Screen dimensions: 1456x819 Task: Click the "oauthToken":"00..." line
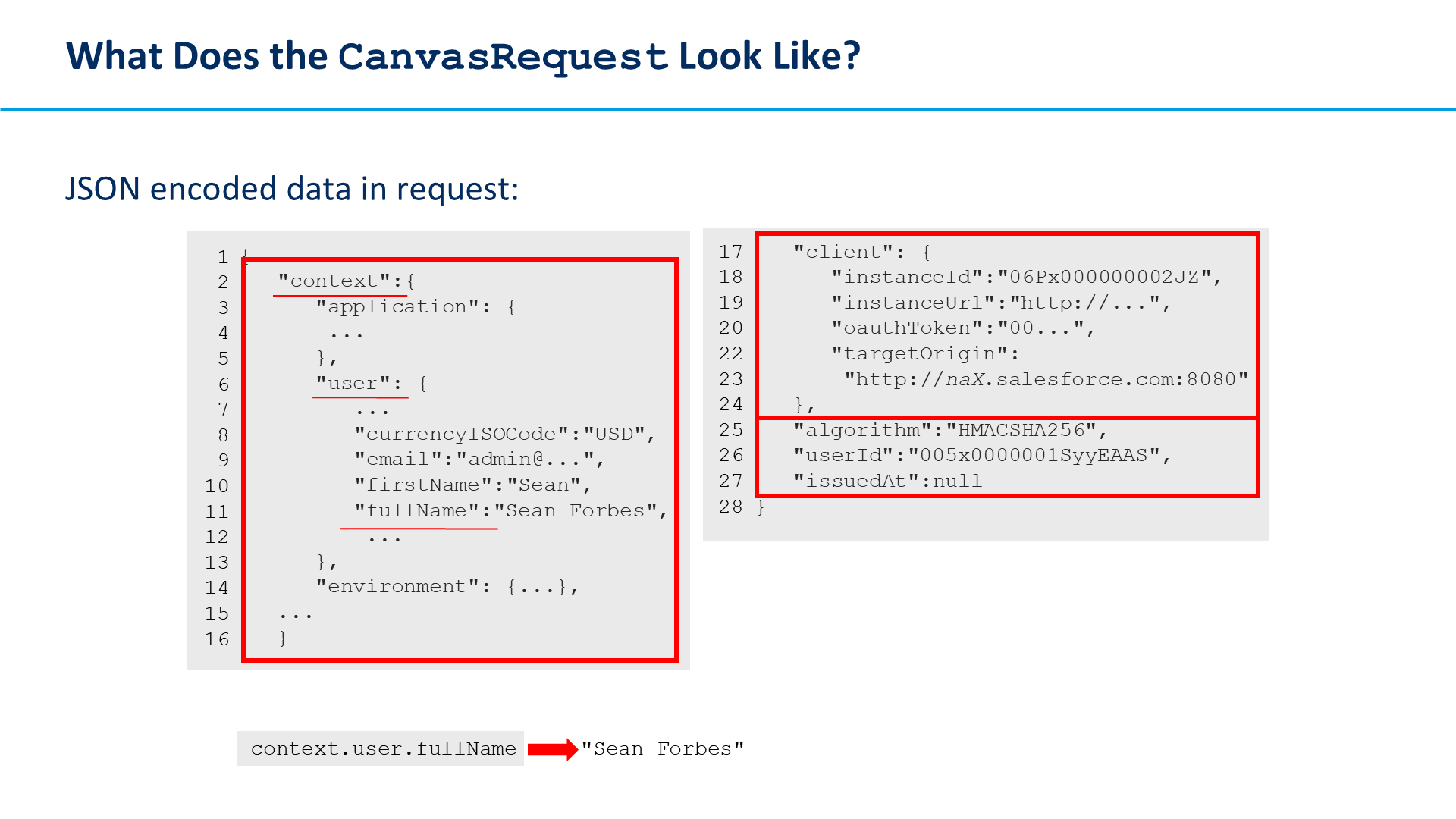point(963,328)
